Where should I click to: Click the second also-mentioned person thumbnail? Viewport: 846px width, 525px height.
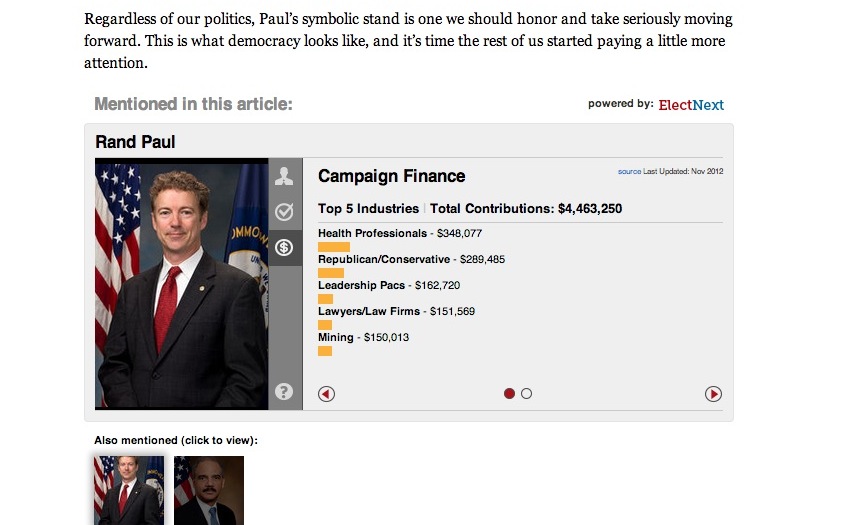coord(209,490)
